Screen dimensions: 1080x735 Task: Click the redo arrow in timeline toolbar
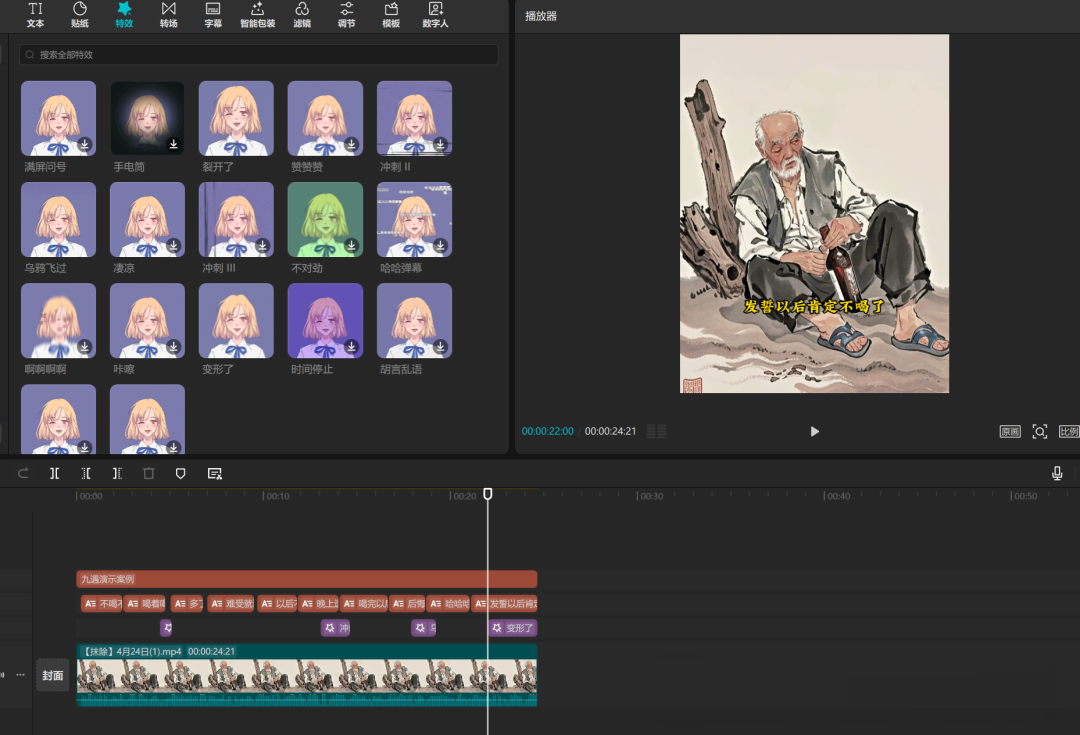(23, 473)
